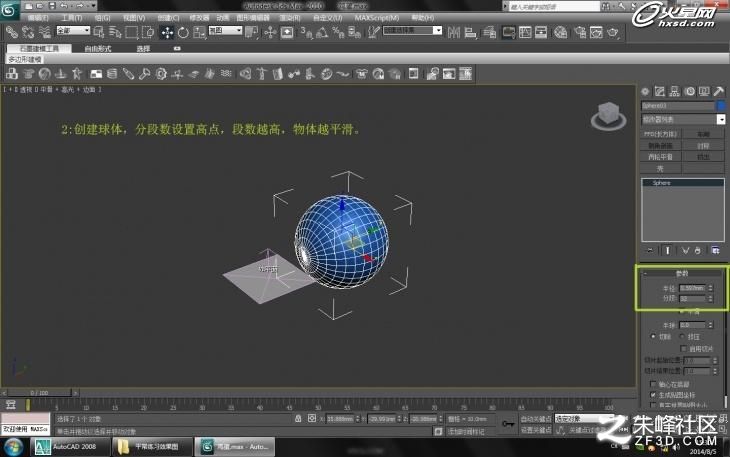This screenshot has height=457, width=730.
Task: Toggle the Percent Snap icon
Action: point(338,32)
